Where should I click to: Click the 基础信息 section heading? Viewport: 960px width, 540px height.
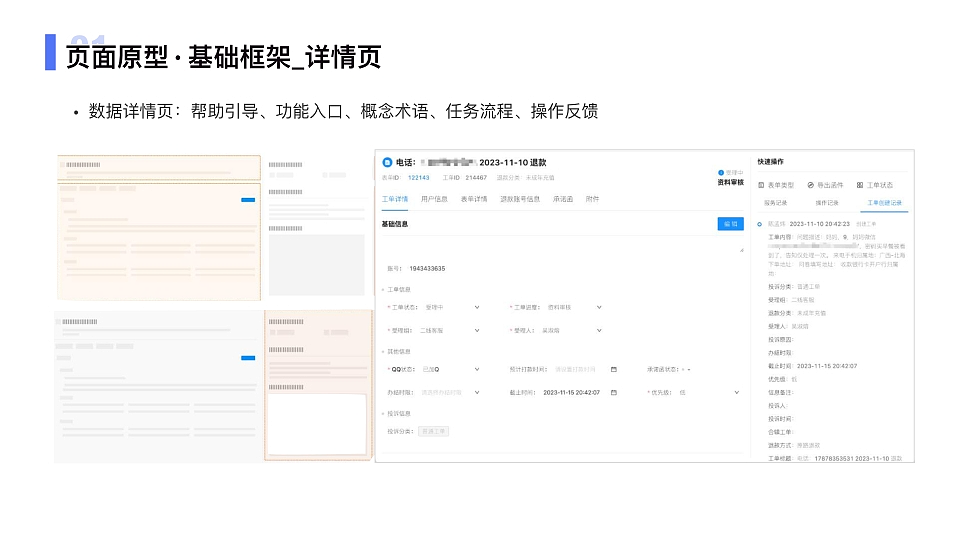pyautogui.click(x=395, y=224)
